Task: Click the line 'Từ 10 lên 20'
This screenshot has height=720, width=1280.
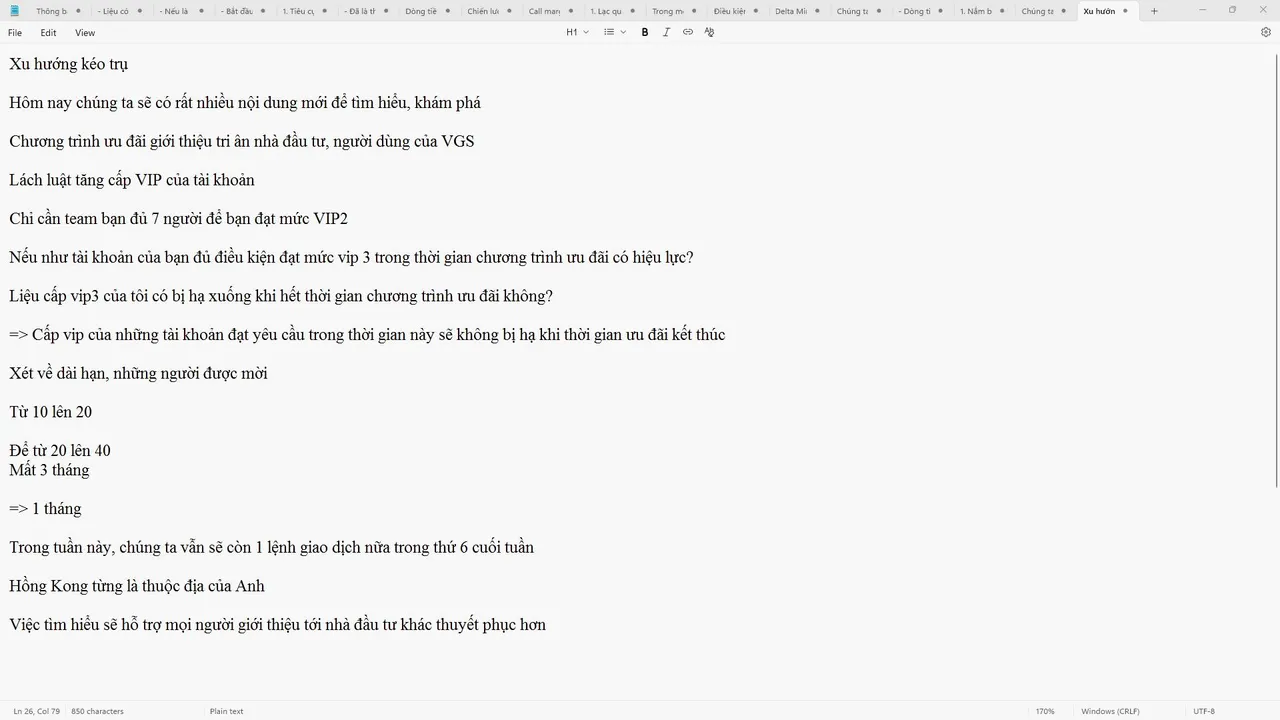Action: tap(51, 412)
